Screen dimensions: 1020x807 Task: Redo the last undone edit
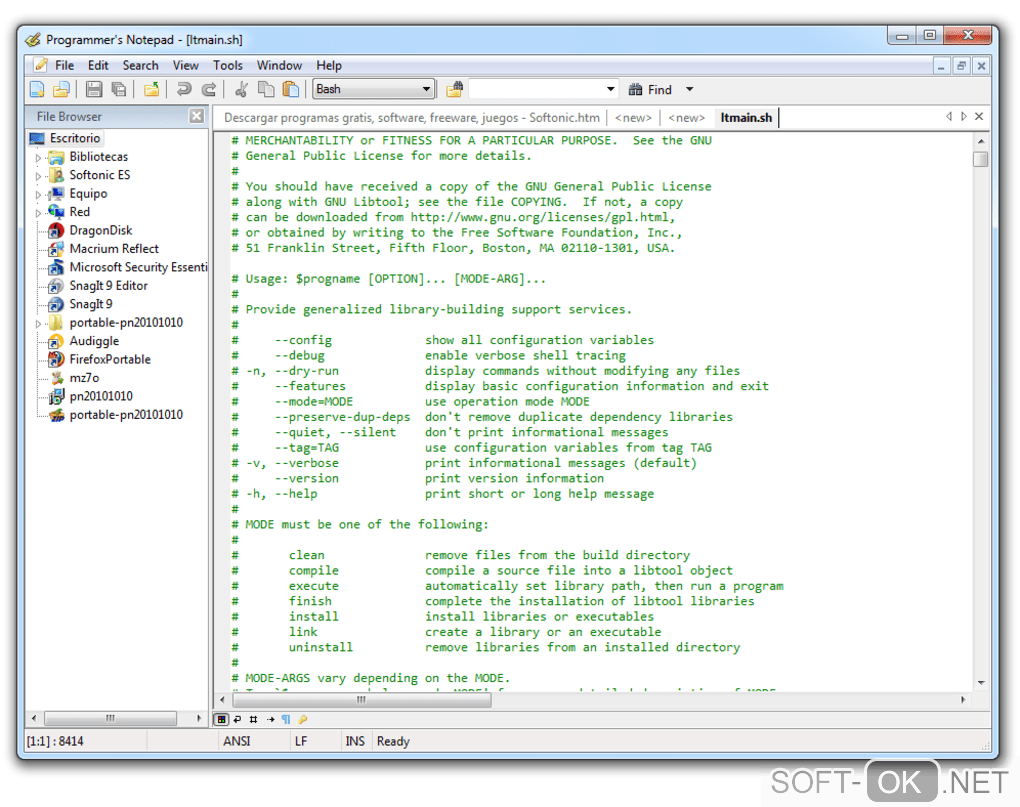click(209, 89)
